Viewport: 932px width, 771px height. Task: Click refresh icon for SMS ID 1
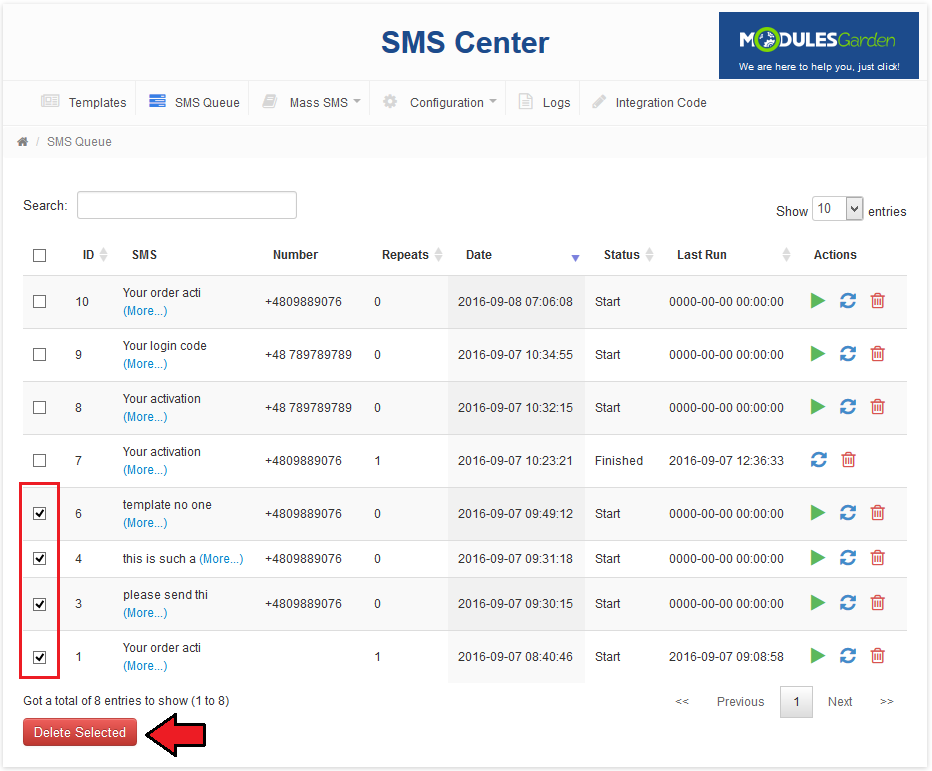click(848, 656)
